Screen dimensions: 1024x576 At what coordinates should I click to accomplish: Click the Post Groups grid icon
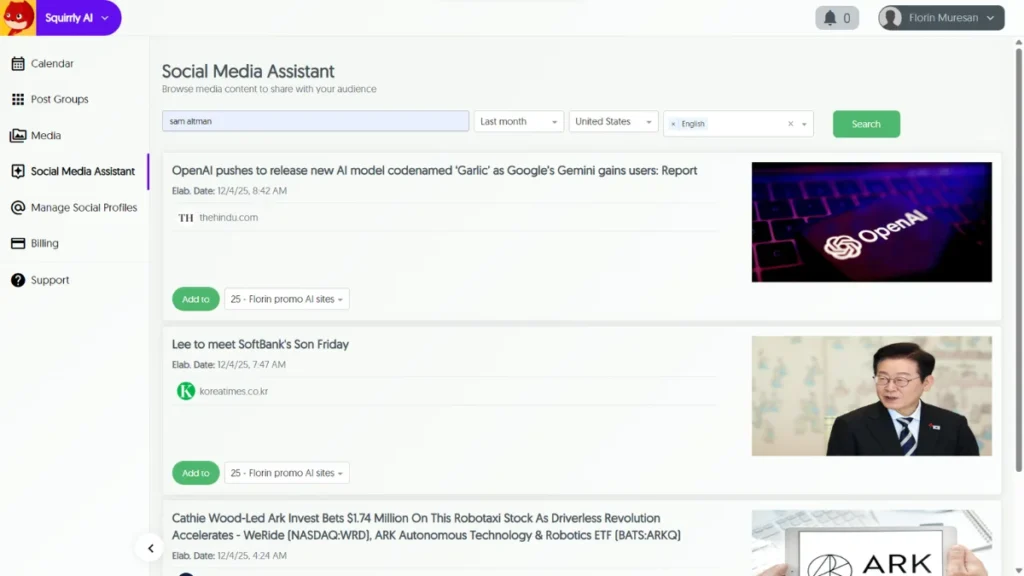[x=18, y=100]
